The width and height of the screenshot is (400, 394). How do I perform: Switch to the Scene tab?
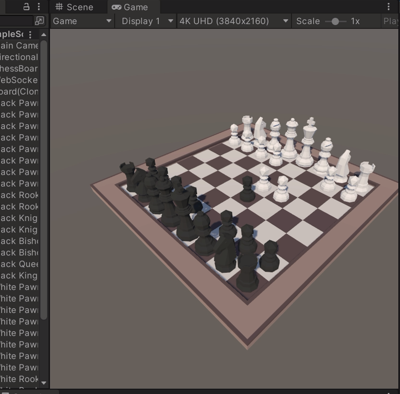[74, 7]
